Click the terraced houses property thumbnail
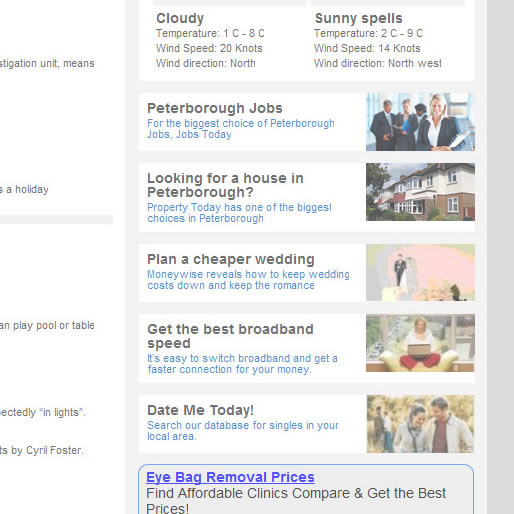Viewport: 514px width, 514px height. tap(420, 192)
